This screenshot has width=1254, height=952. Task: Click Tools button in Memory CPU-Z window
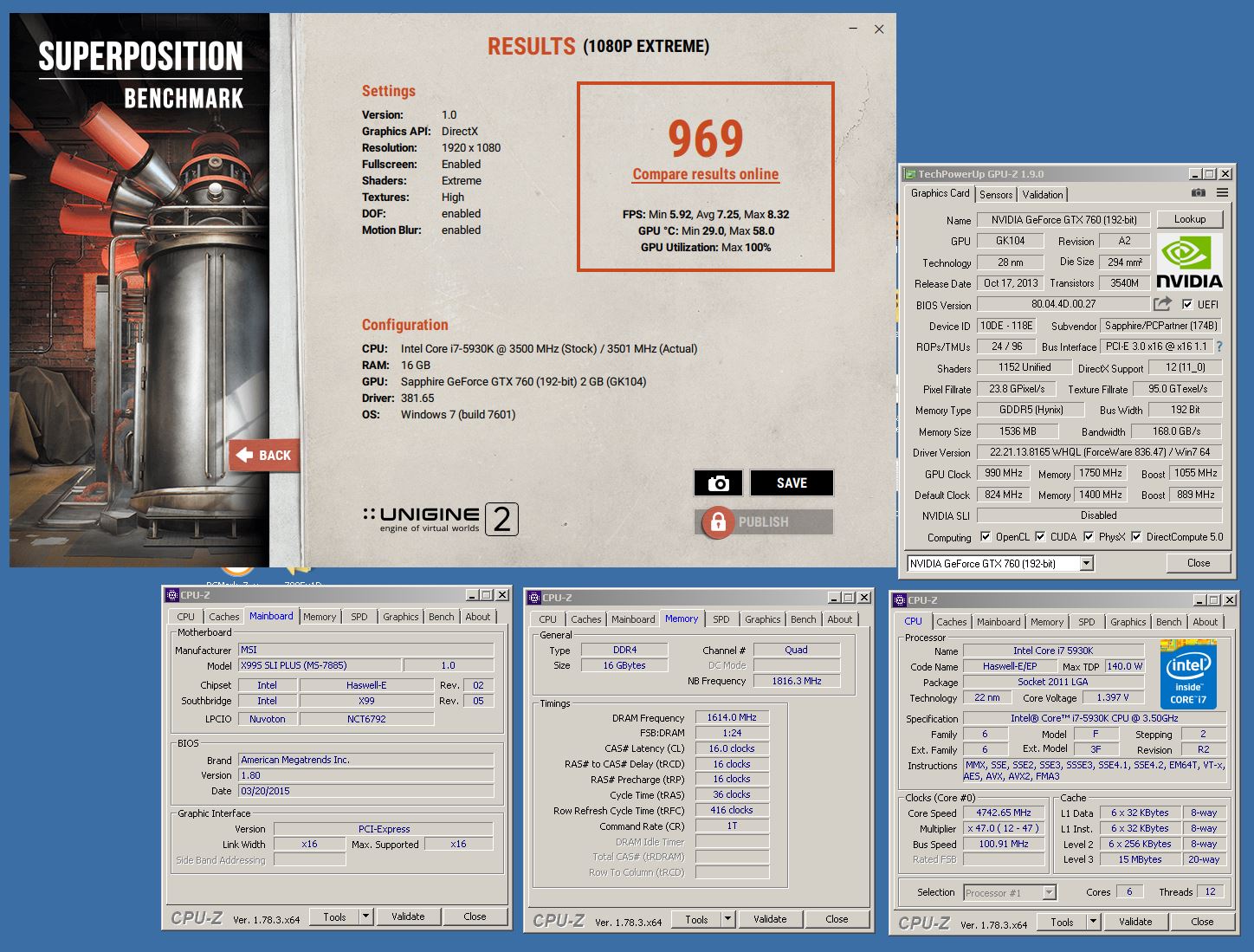click(x=696, y=919)
